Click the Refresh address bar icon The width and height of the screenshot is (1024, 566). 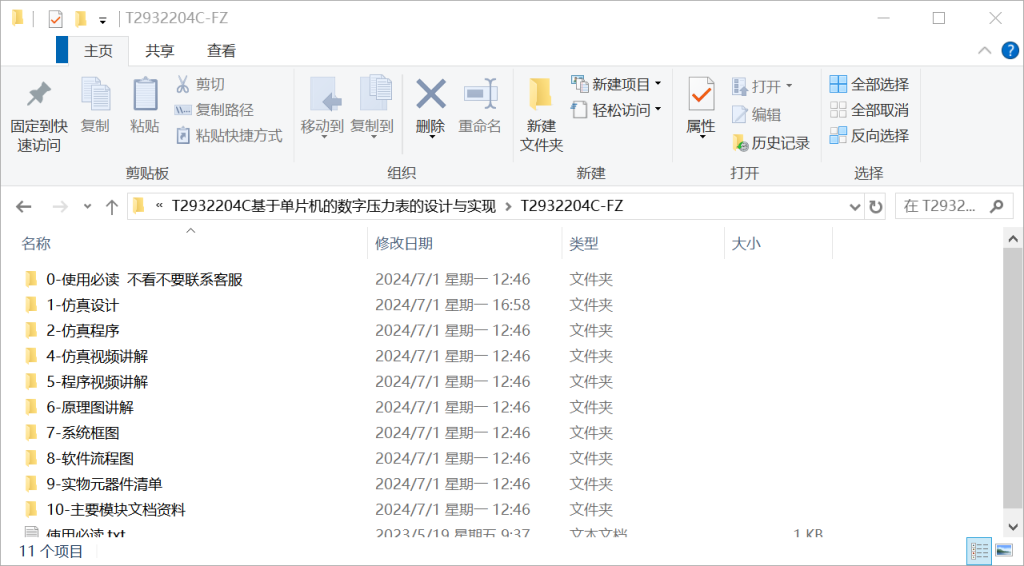tap(876, 207)
